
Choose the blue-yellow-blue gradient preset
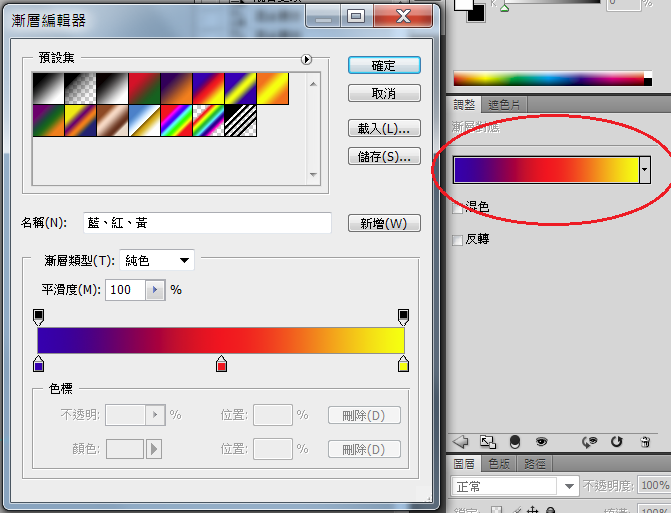tap(241, 89)
